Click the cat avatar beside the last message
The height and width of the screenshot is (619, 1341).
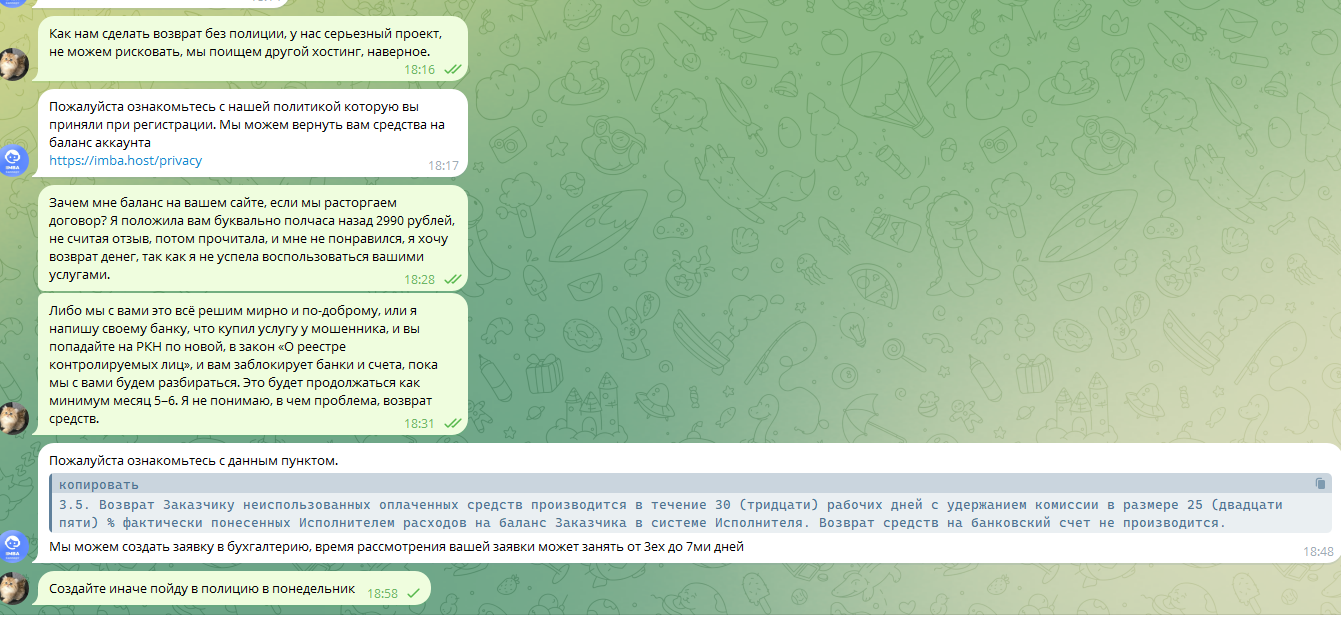pyautogui.click(x=14, y=589)
